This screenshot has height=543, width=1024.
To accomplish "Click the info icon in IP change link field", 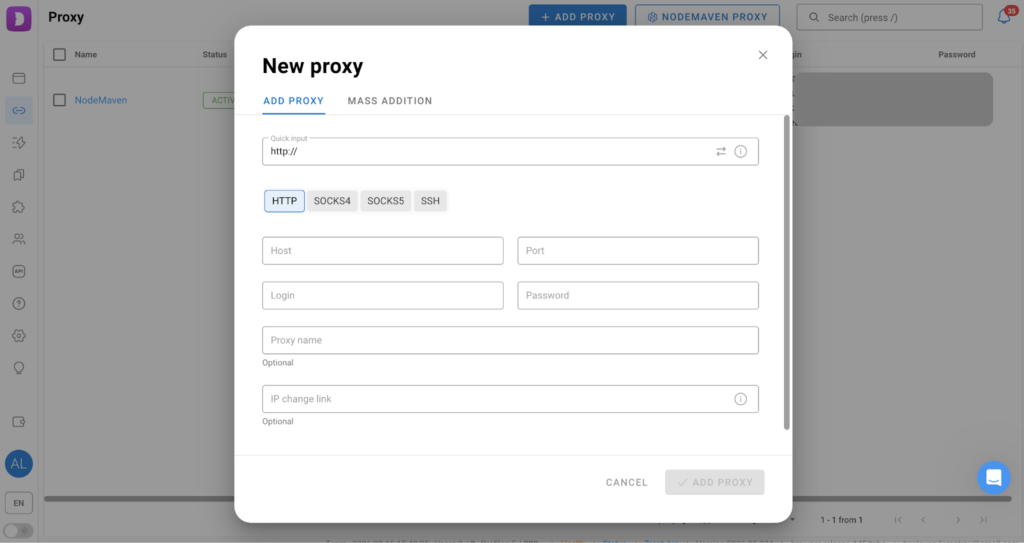I will [x=741, y=399].
